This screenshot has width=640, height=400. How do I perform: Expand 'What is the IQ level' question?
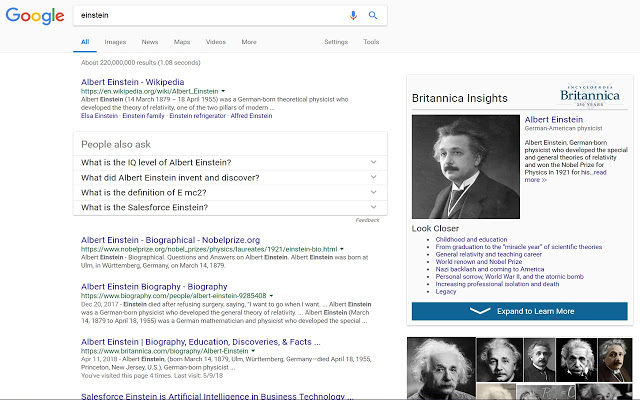[373, 162]
